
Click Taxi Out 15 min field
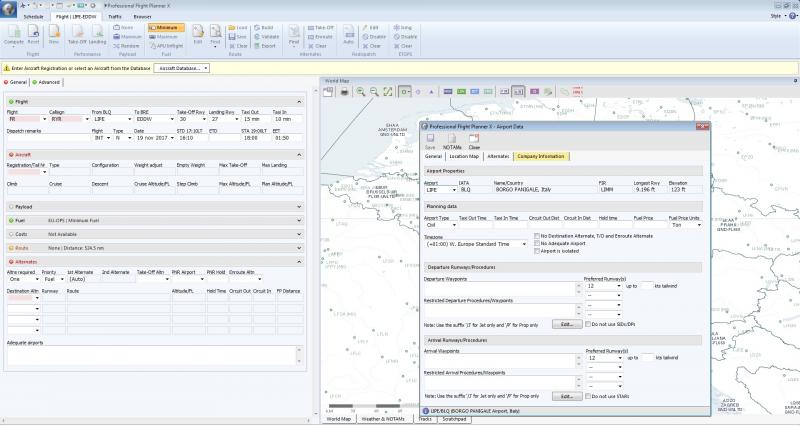(256, 119)
